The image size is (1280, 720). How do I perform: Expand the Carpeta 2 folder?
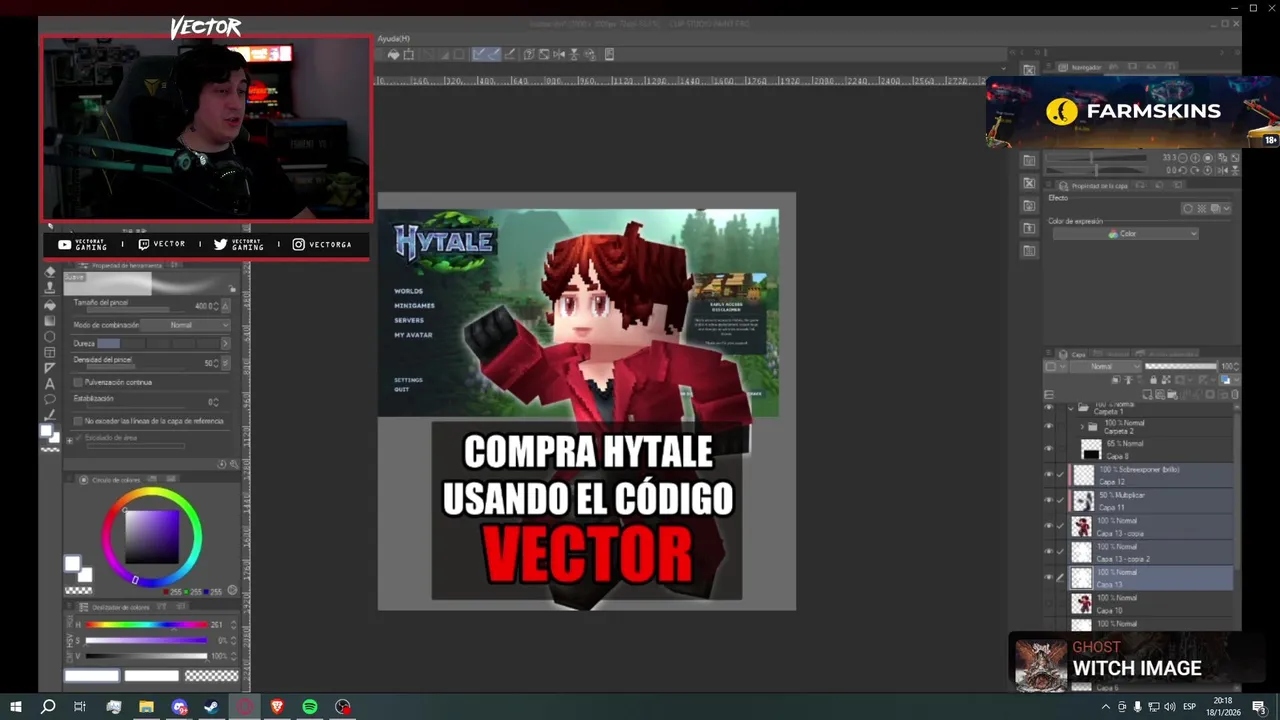tap(1082, 427)
